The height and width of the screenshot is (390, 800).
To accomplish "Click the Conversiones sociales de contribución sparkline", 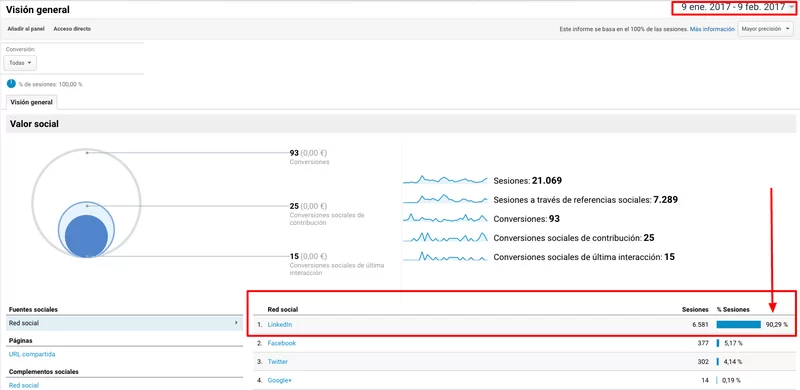I will 445,237.
